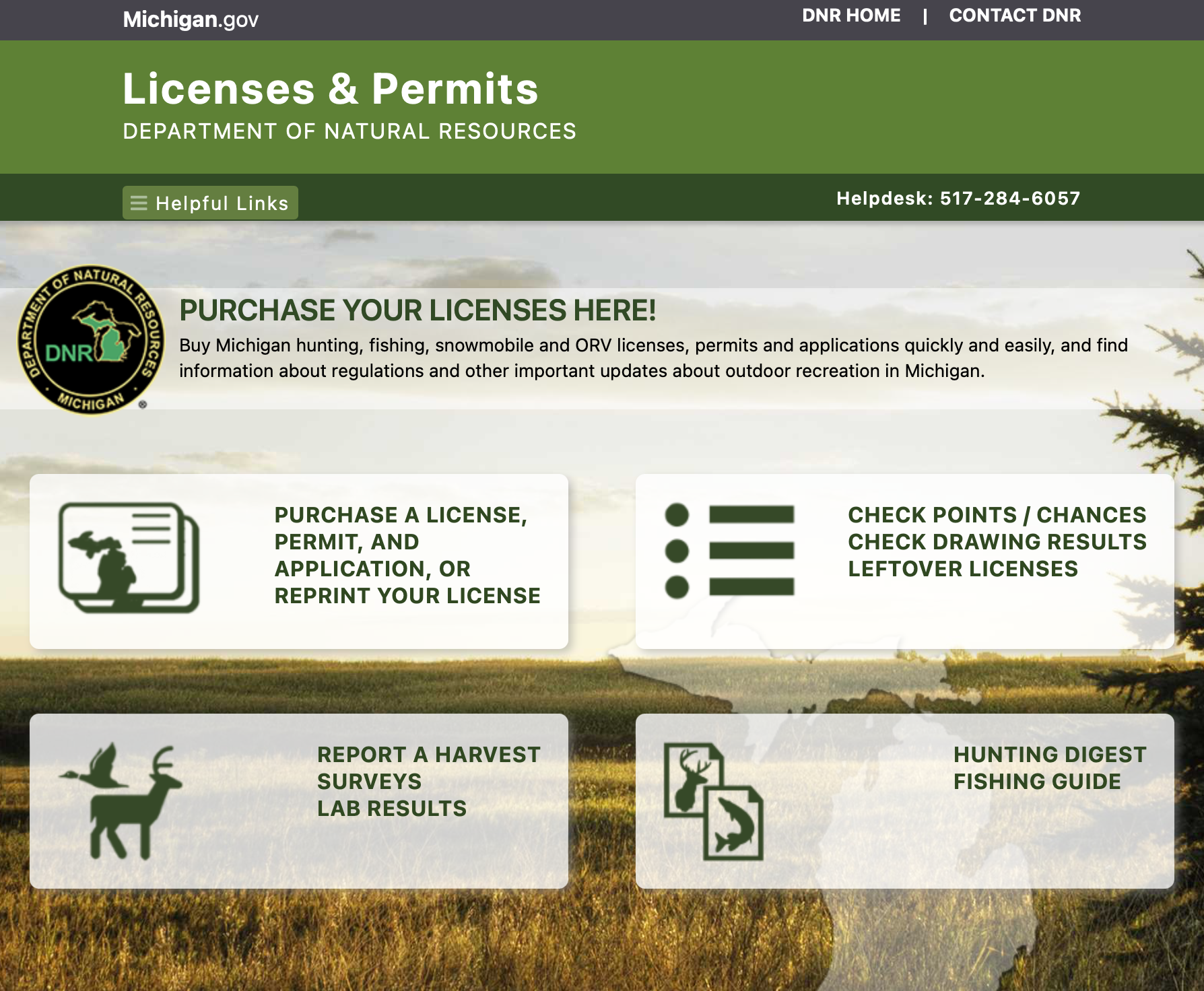Go to Leftover Licenses
Screen dimensions: 1204x991
point(962,569)
